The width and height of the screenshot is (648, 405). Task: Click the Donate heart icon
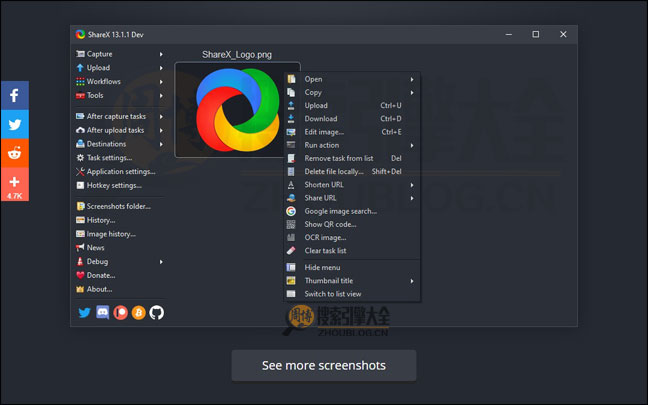pos(80,275)
